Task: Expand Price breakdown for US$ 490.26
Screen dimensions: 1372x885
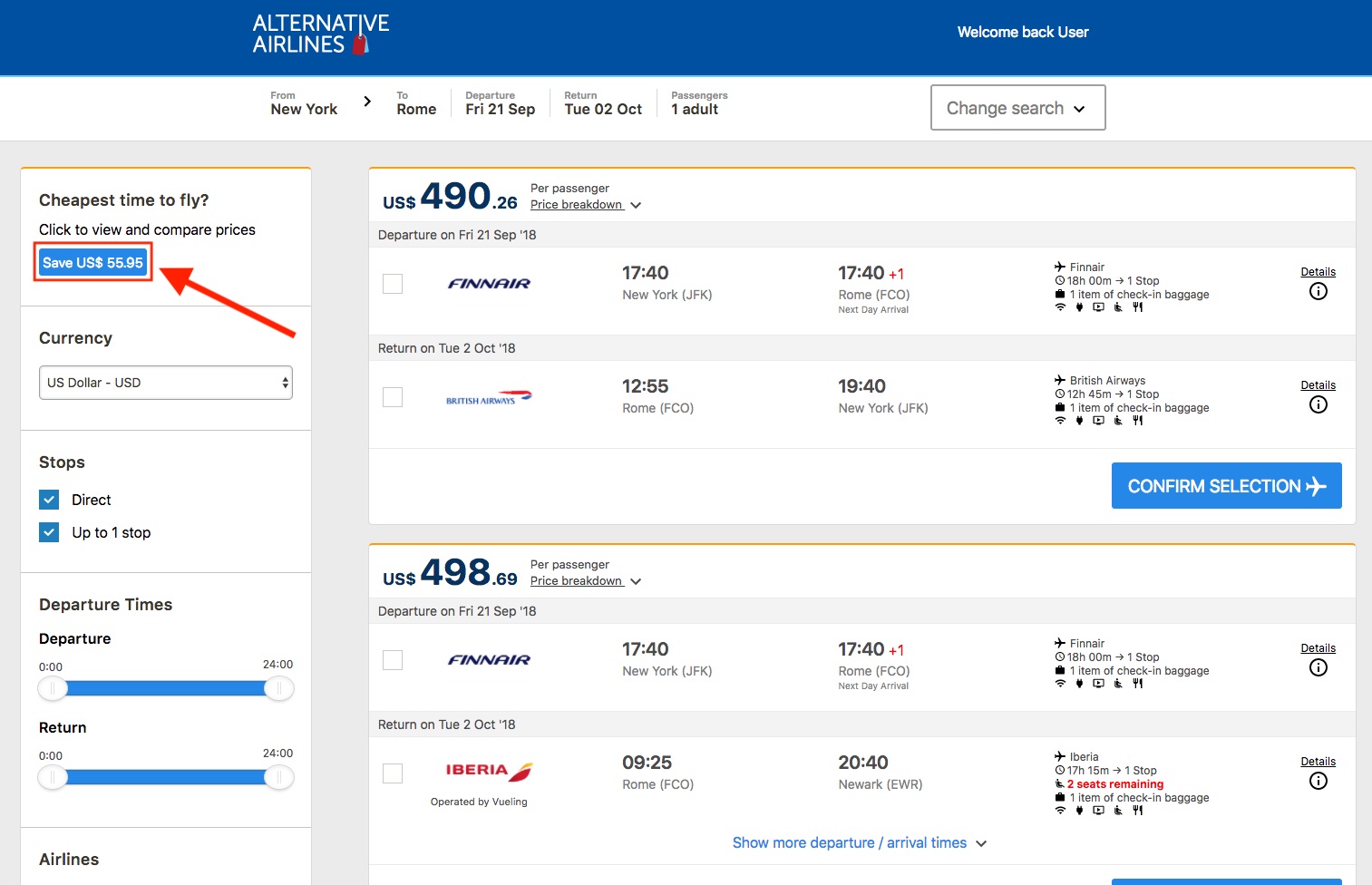Action: (586, 205)
